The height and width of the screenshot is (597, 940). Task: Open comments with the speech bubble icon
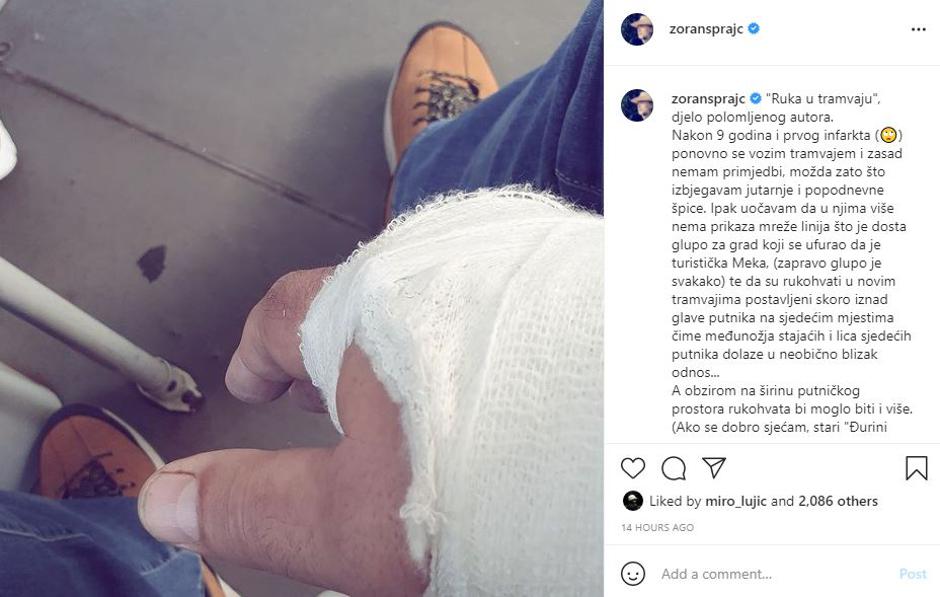click(674, 468)
